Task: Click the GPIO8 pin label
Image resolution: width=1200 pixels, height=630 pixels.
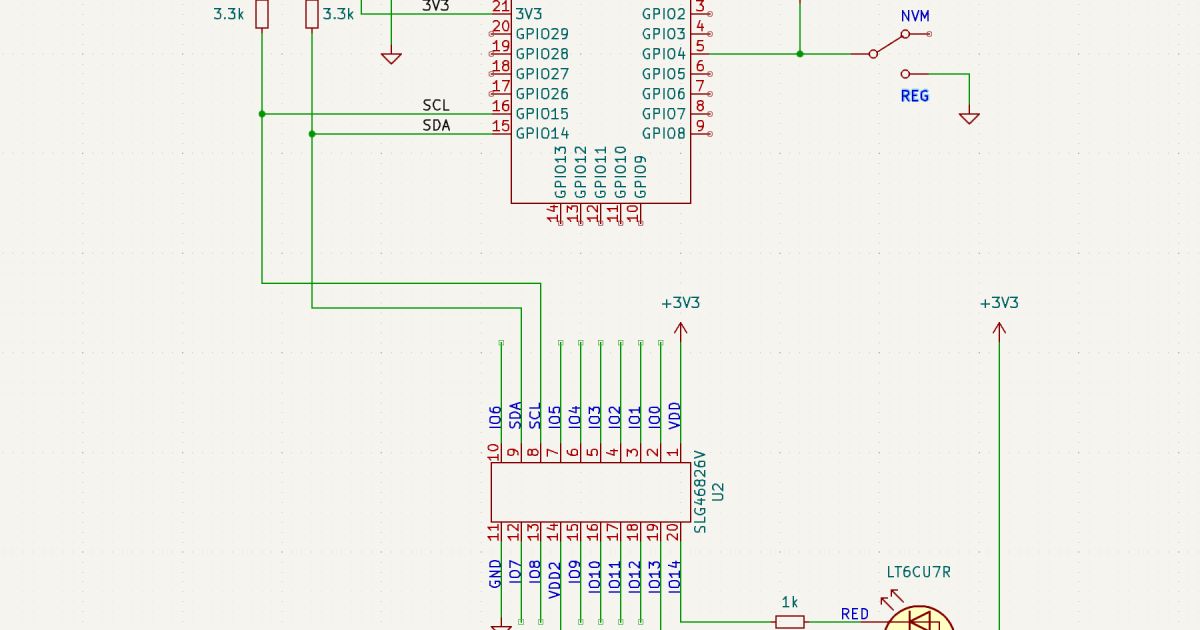Action: tap(664, 133)
